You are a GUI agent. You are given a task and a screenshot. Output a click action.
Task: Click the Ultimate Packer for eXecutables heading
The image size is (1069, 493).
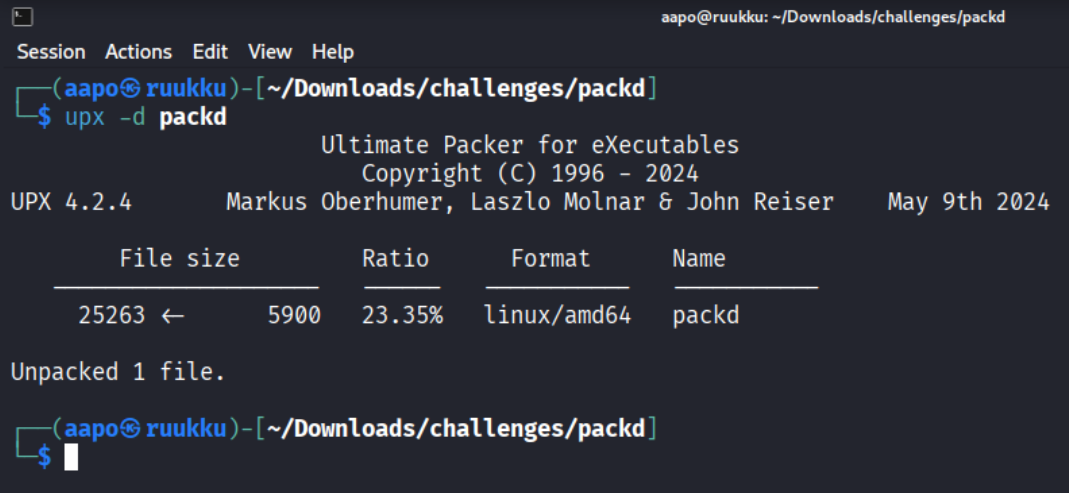(530, 145)
